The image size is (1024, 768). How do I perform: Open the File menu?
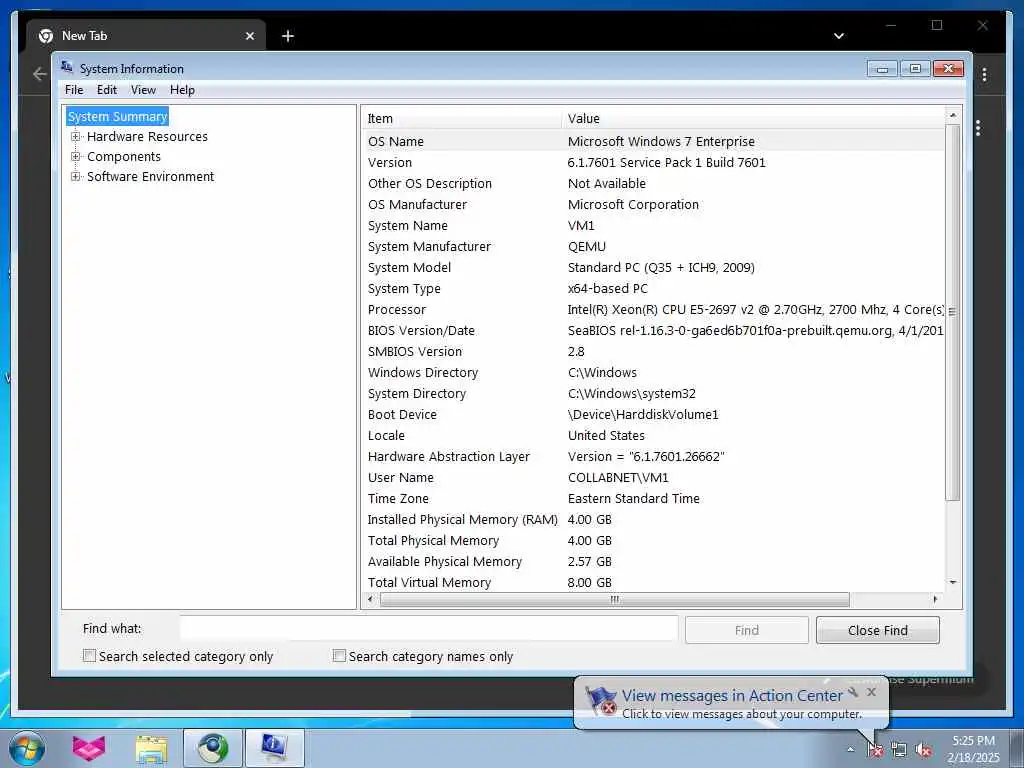74,90
